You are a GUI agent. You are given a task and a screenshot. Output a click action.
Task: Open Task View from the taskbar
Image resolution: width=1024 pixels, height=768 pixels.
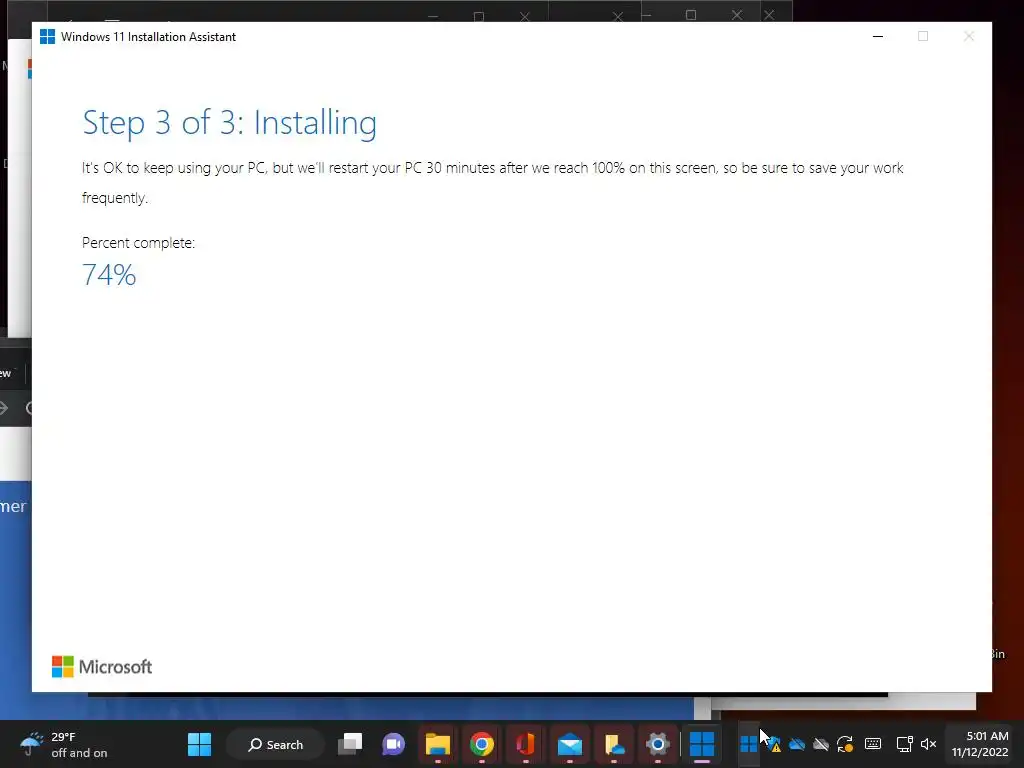tap(350, 744)
